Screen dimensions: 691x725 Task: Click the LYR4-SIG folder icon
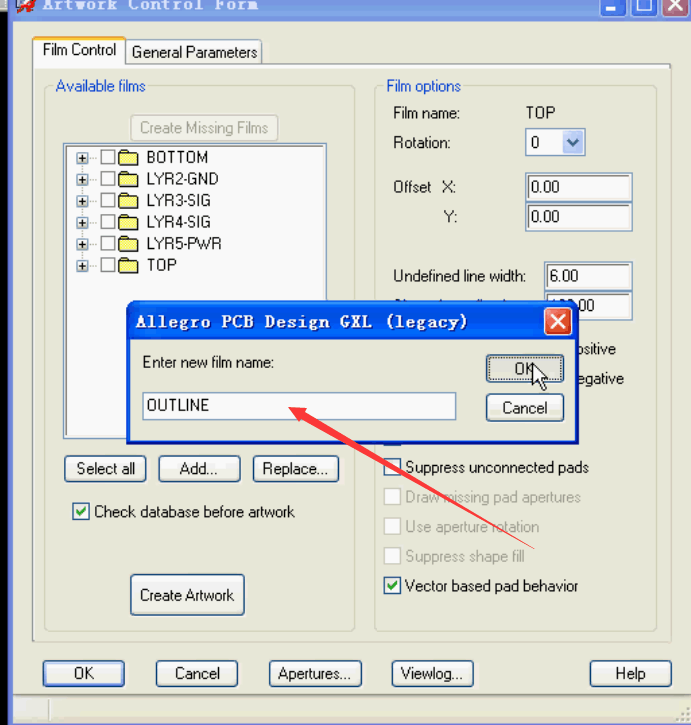(x=128, y=222)
